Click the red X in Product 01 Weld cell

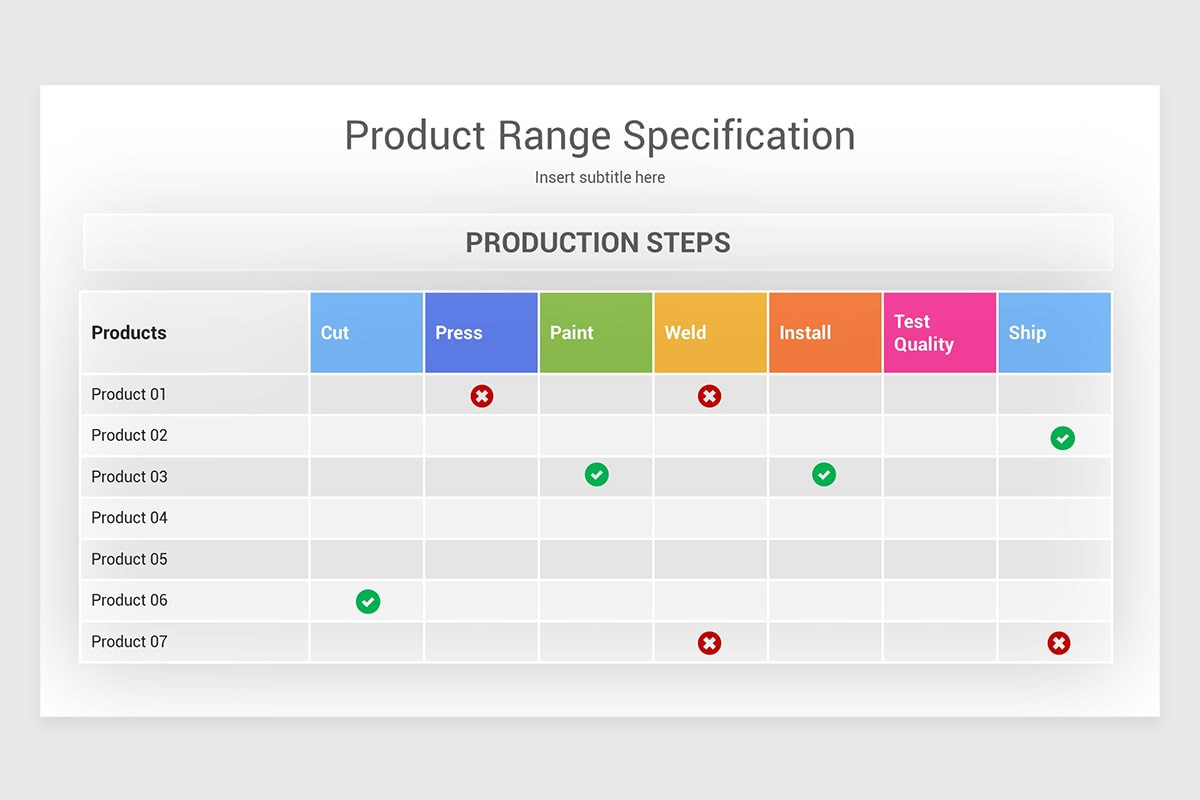[709, 396]
